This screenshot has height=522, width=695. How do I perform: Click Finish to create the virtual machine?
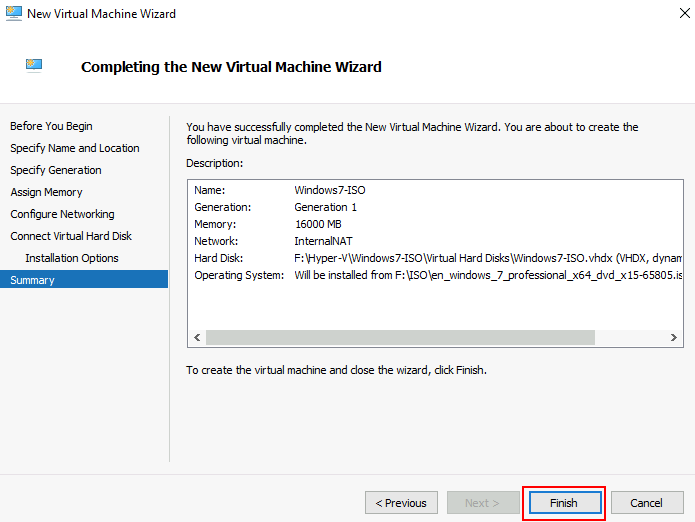click(563, 503)
